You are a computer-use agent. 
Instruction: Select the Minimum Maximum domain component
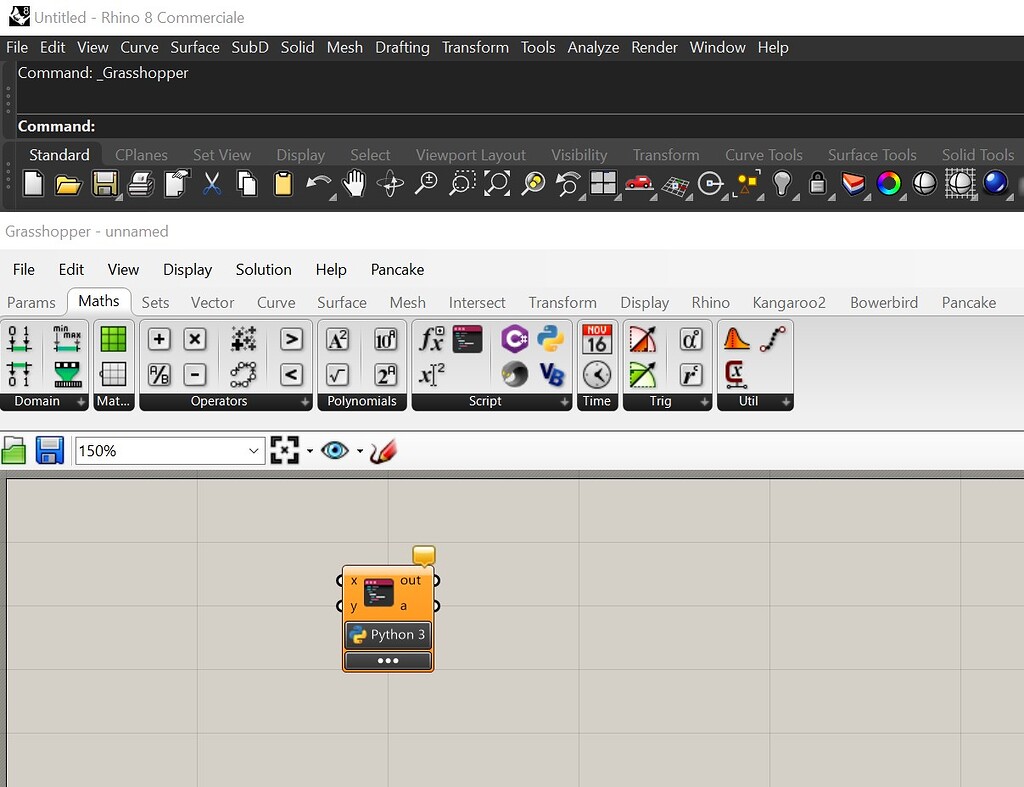[67, 339]
